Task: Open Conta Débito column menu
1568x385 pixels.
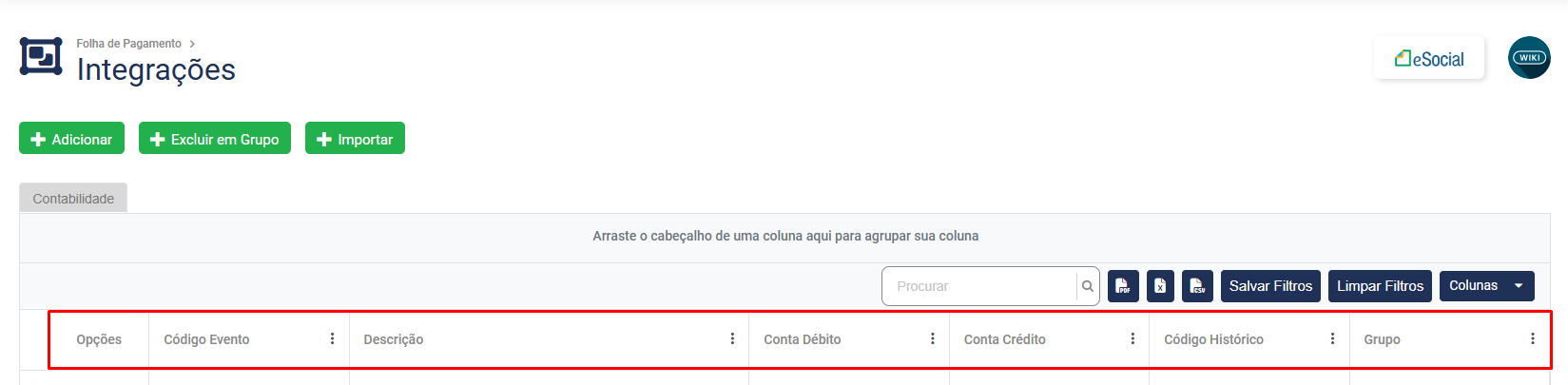Action: 932,338
